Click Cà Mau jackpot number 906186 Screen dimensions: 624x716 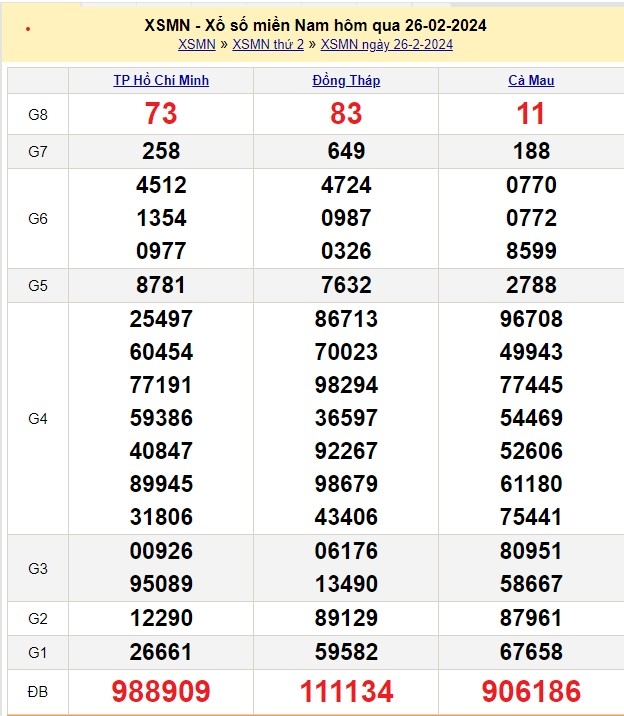click(530, 691)
